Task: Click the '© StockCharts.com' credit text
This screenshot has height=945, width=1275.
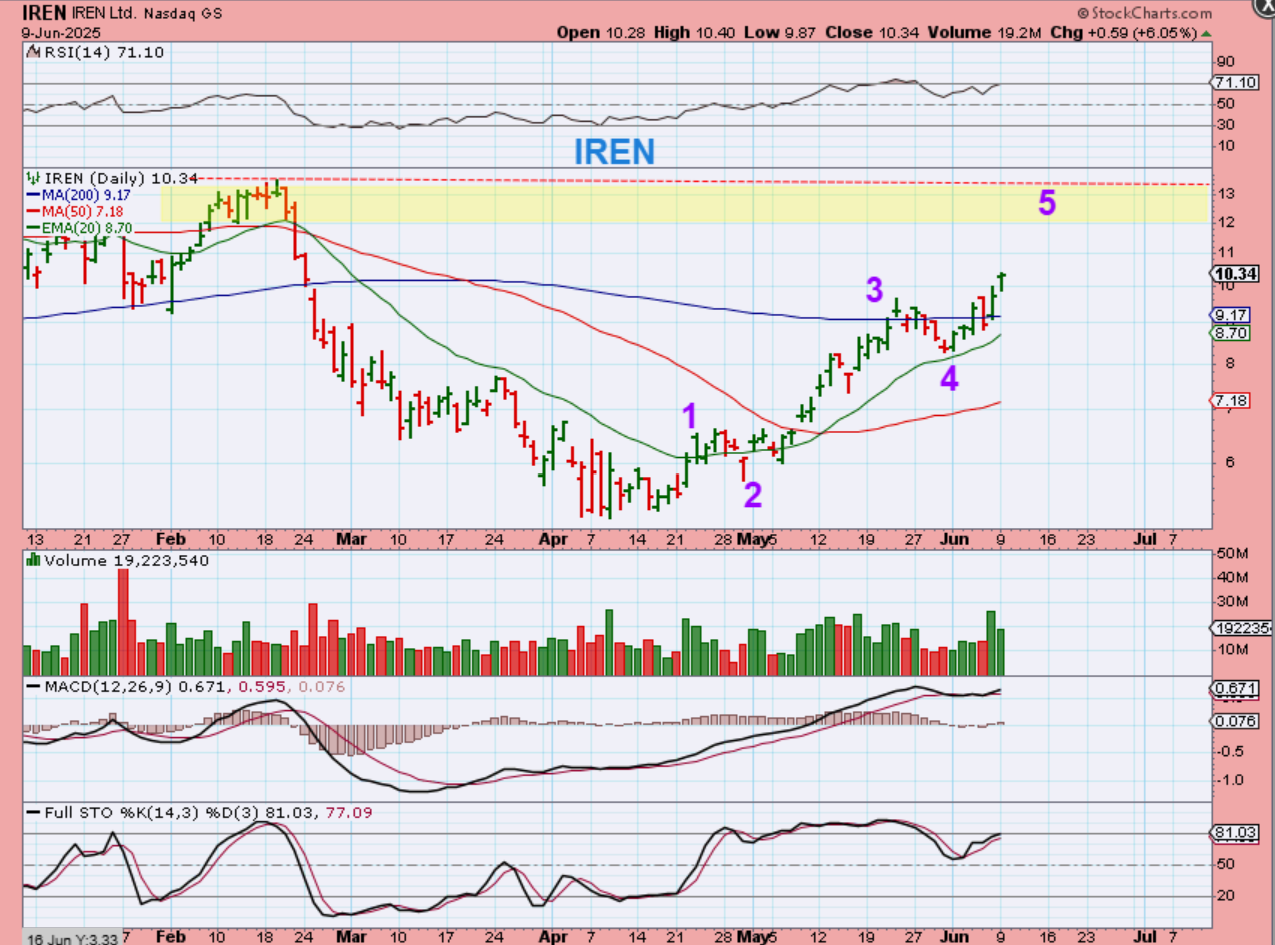Action: 1144,13
